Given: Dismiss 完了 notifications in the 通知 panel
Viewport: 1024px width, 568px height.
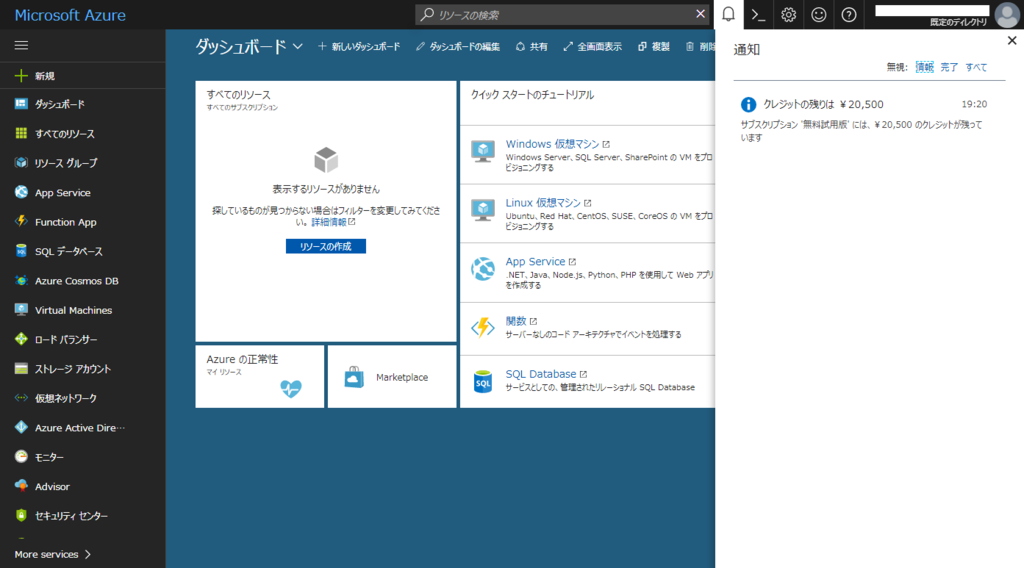Looking at the screenshot, I should [949, 67].
